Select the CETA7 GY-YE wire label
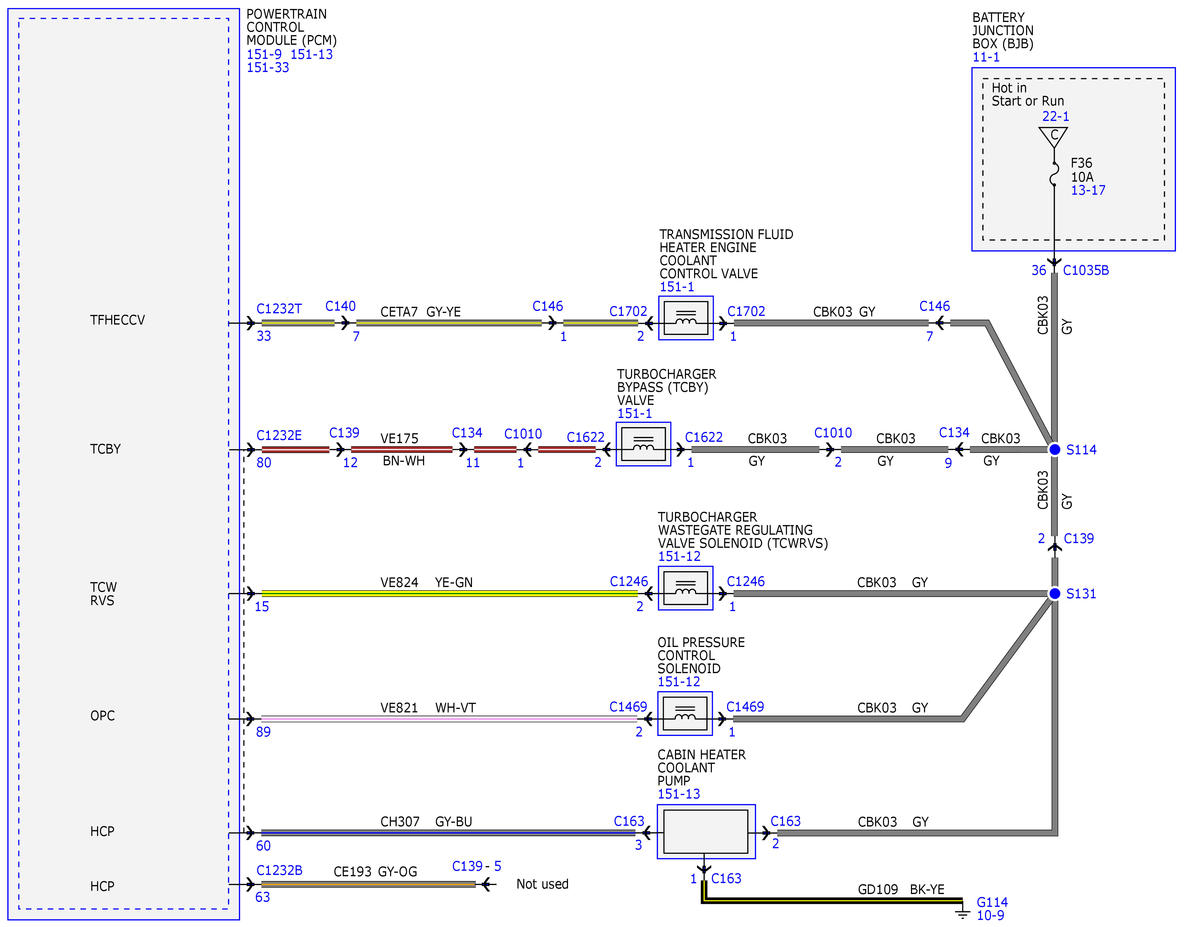This screenshot has width=1199, height=927. pos(421,312)
